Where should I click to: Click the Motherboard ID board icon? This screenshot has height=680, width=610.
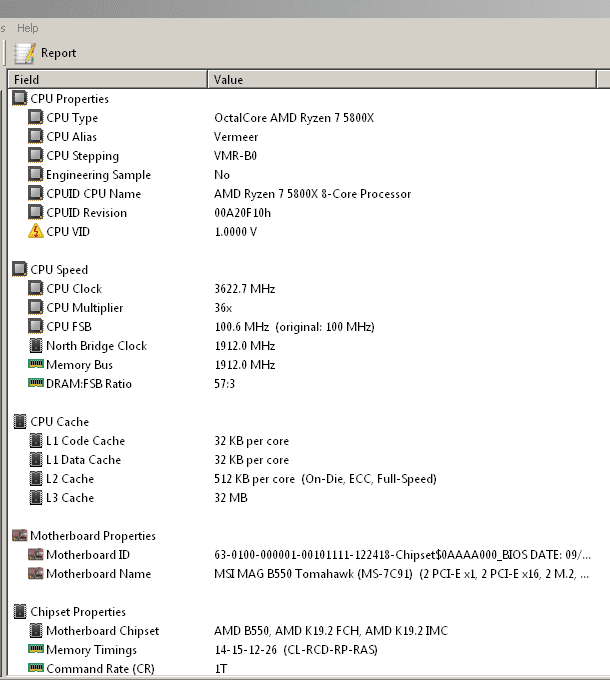point(36,554)
